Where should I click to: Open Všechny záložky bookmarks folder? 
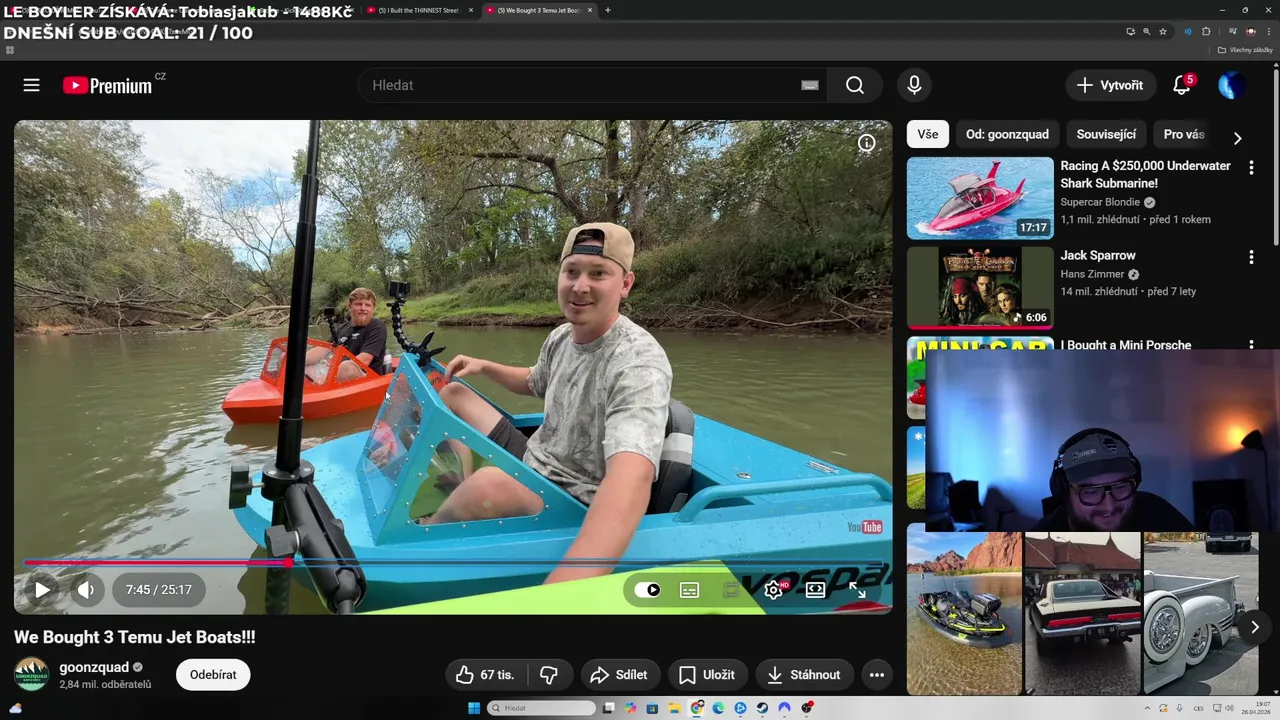1245,50
